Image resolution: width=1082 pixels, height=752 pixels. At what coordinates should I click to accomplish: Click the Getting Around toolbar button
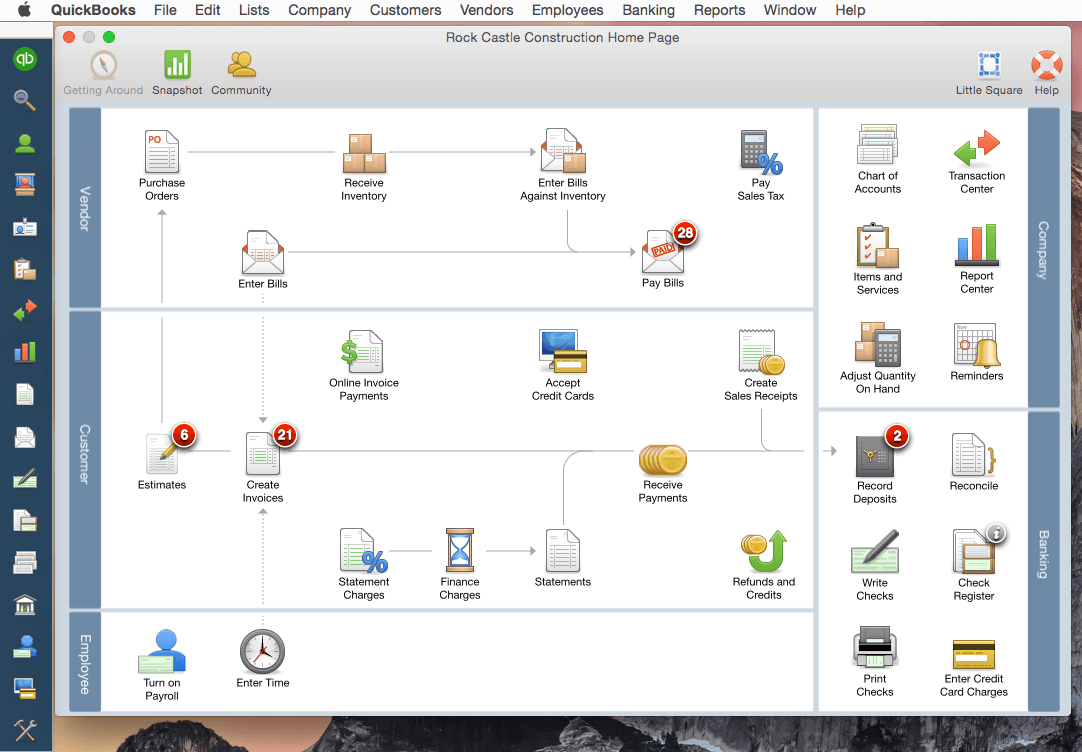coord(104,72)
